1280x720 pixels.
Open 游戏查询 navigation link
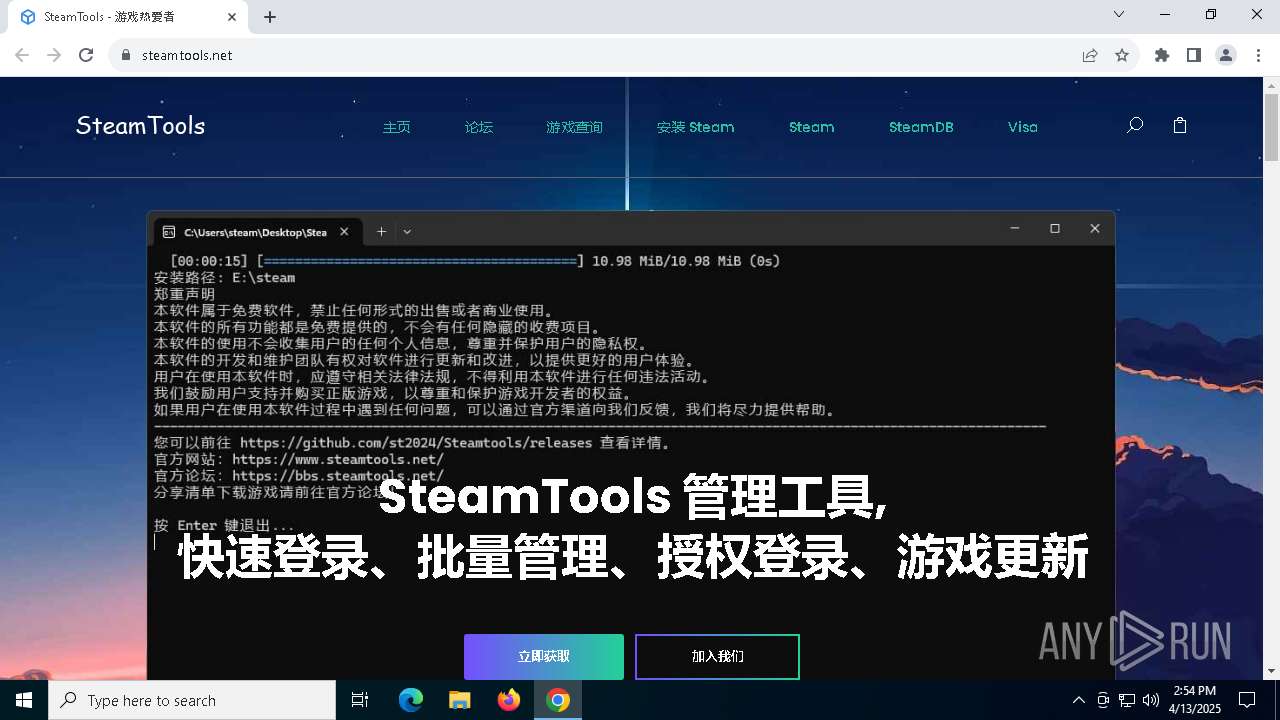(574, 127)
